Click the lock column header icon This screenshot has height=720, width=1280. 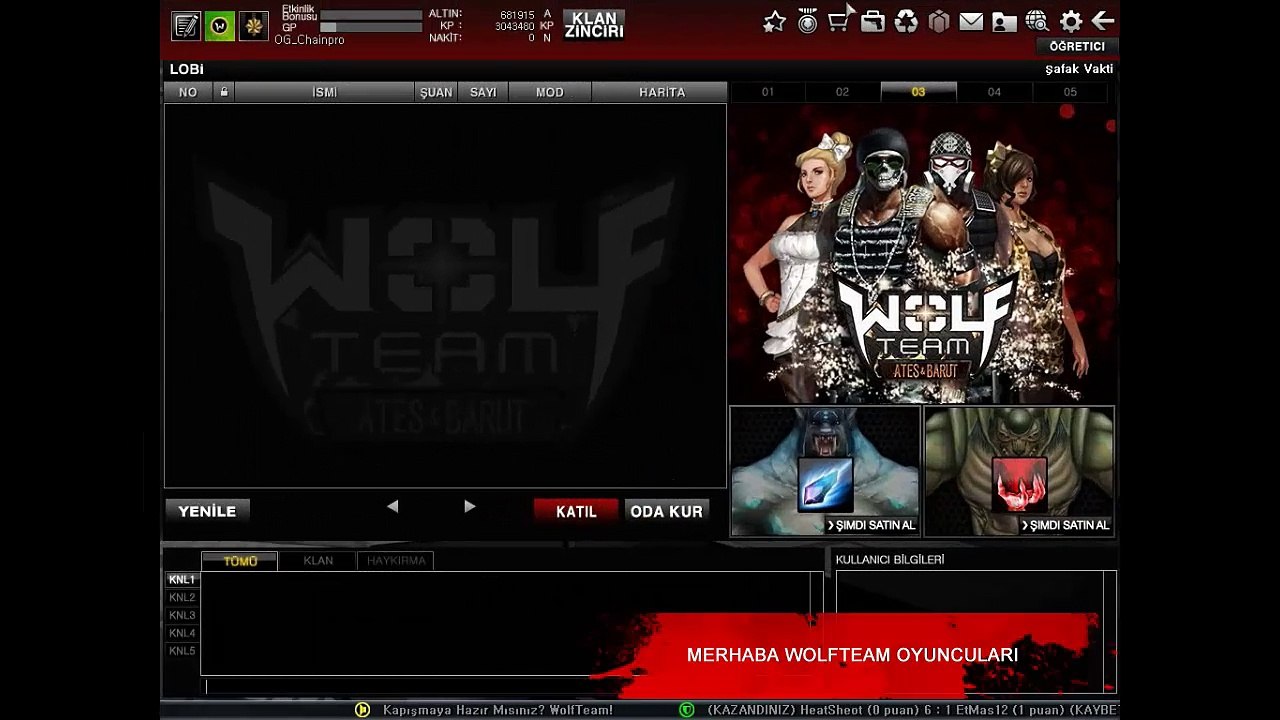click(223, 92)
